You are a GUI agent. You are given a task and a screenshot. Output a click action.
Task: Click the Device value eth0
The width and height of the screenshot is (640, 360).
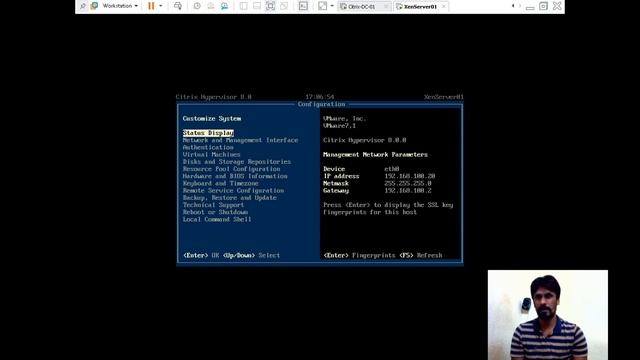391,169
